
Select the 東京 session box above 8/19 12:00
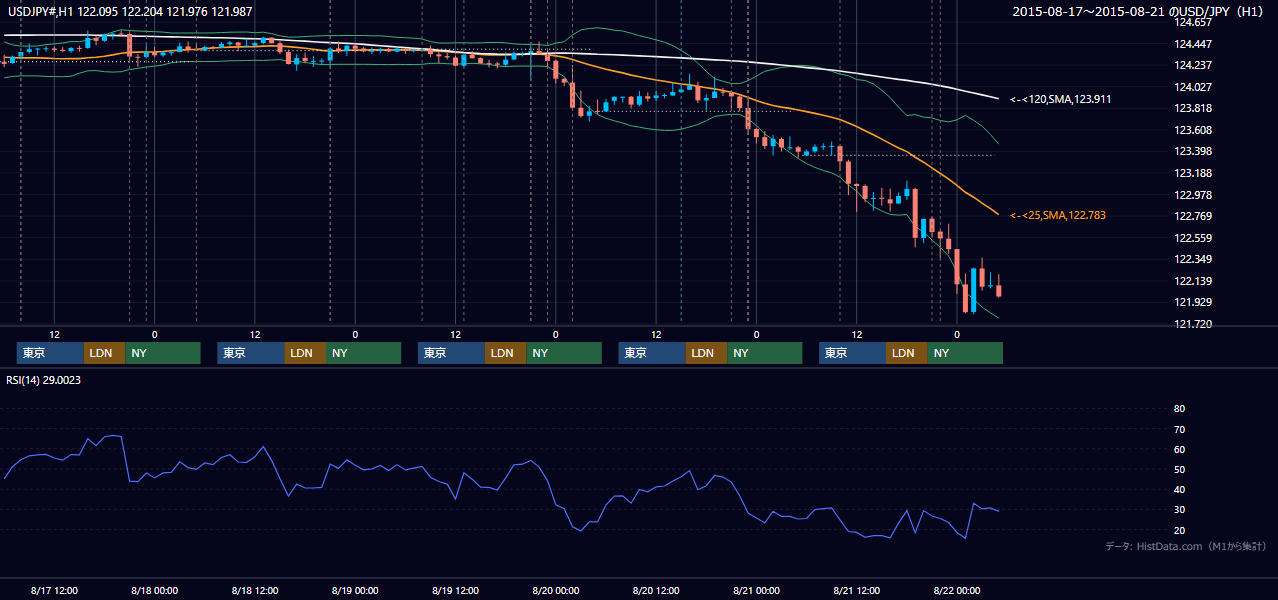point(451,353)
